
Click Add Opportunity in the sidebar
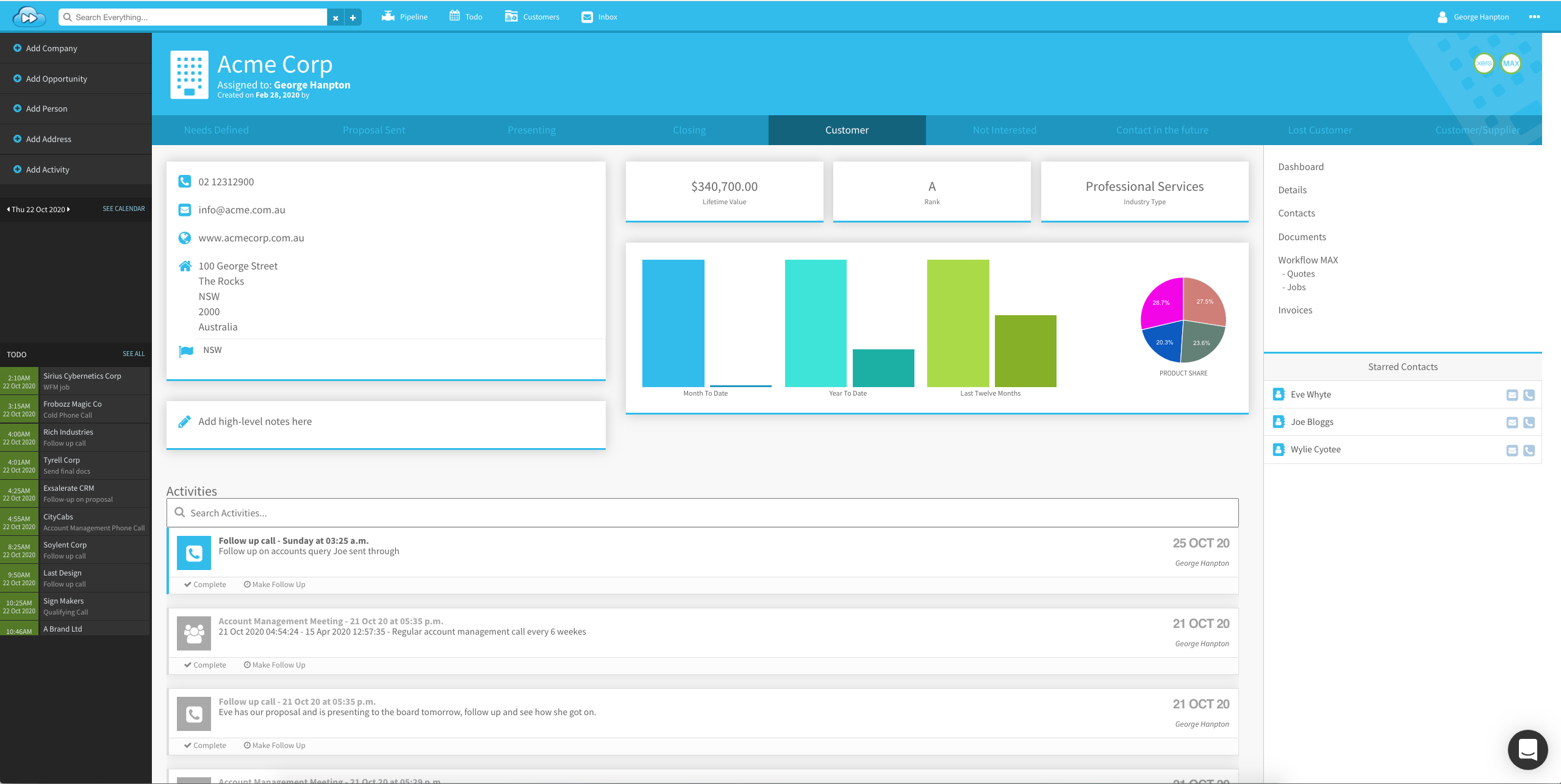pos(56,78)
